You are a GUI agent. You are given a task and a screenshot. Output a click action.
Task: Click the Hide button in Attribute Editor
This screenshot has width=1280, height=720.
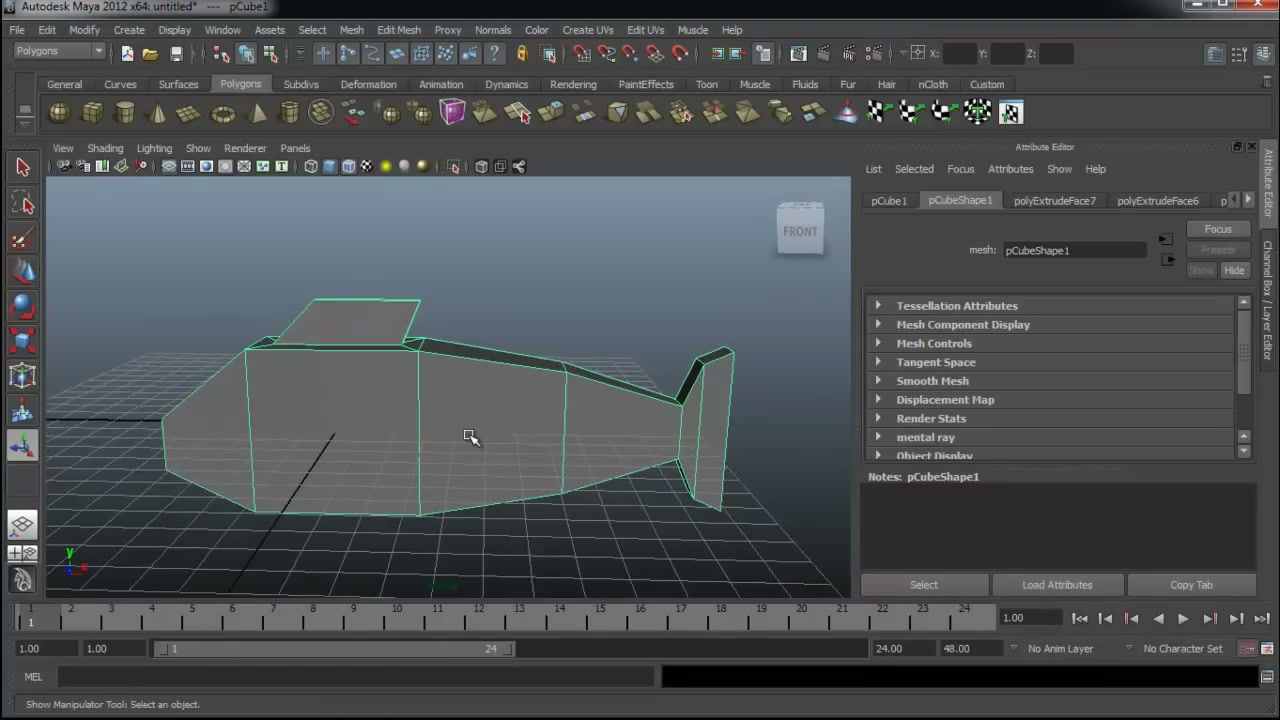[1233, 271]
